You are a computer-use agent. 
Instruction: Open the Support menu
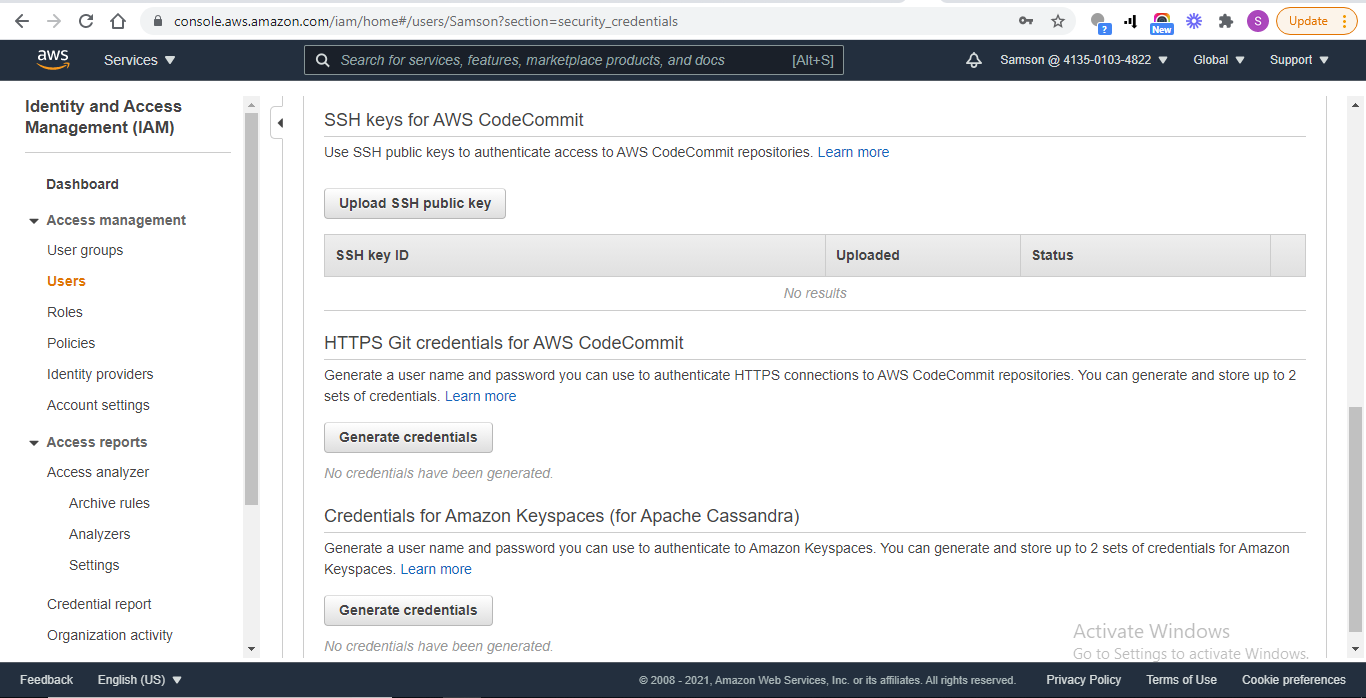pyautogui.click(x=1297, y=60)
